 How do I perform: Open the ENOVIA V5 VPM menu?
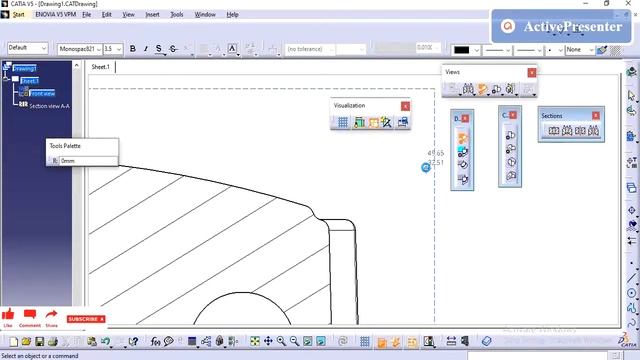56,14
